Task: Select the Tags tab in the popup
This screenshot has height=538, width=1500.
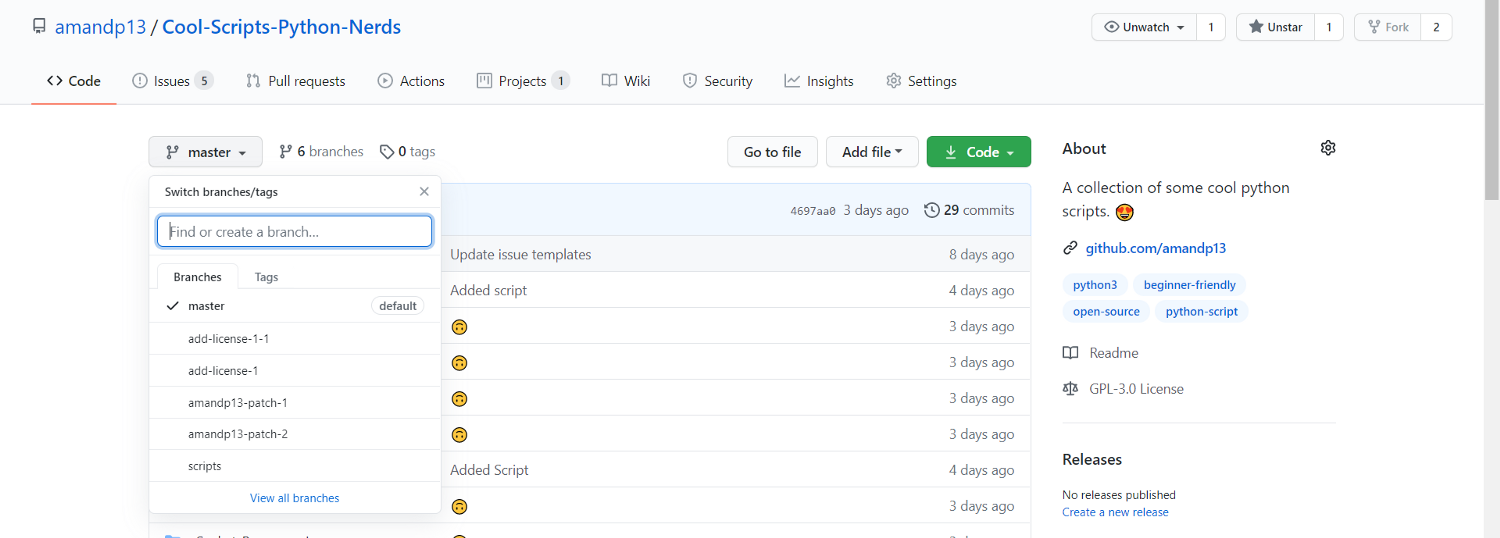Action: point(266,277)
